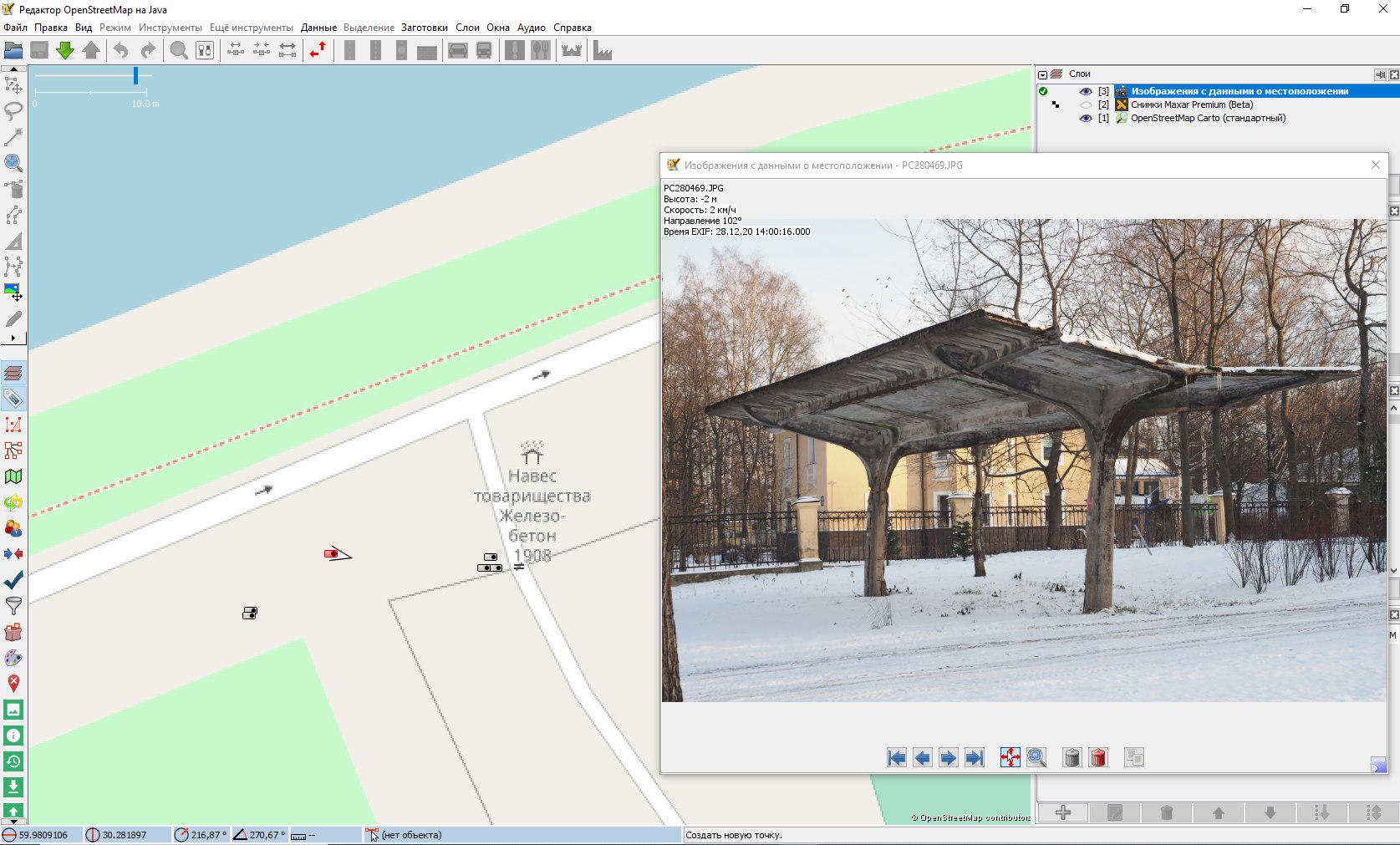
Task: Show the Maxar Premium imagery layer
Action: [x=1086, y=104]
